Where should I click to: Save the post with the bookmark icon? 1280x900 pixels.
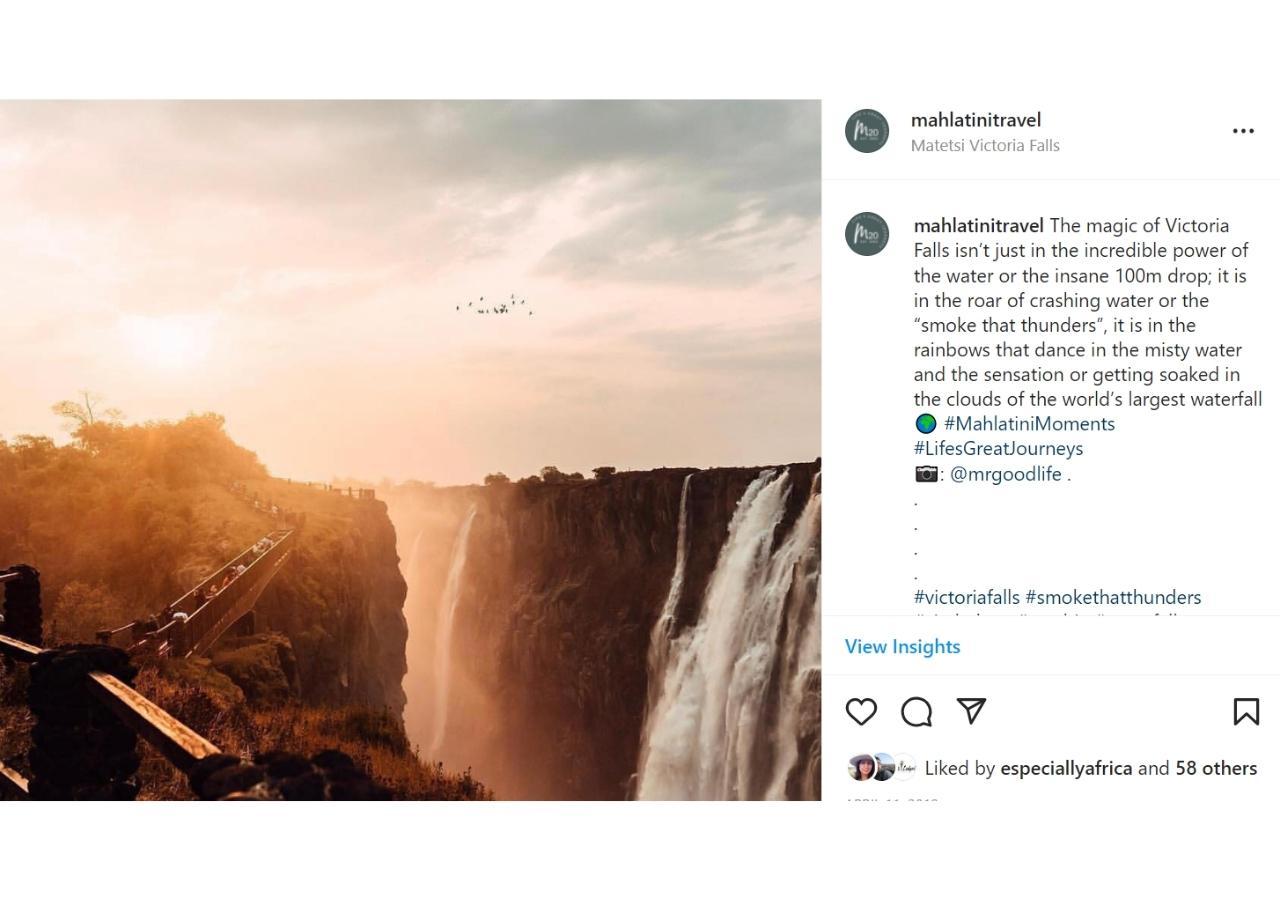(1246, 712)
